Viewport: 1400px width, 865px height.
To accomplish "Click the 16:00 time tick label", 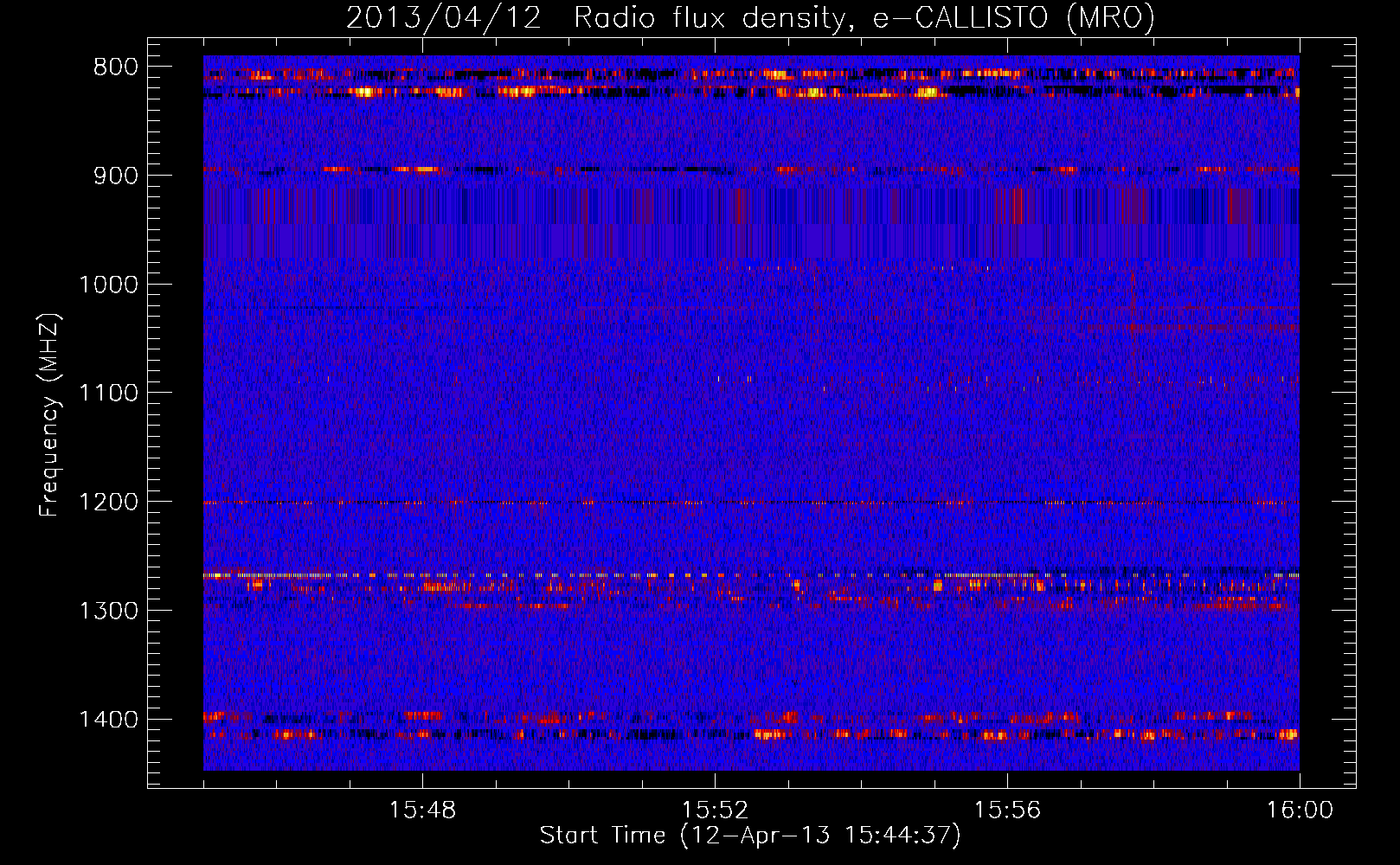I will [x=1300, y=811].
